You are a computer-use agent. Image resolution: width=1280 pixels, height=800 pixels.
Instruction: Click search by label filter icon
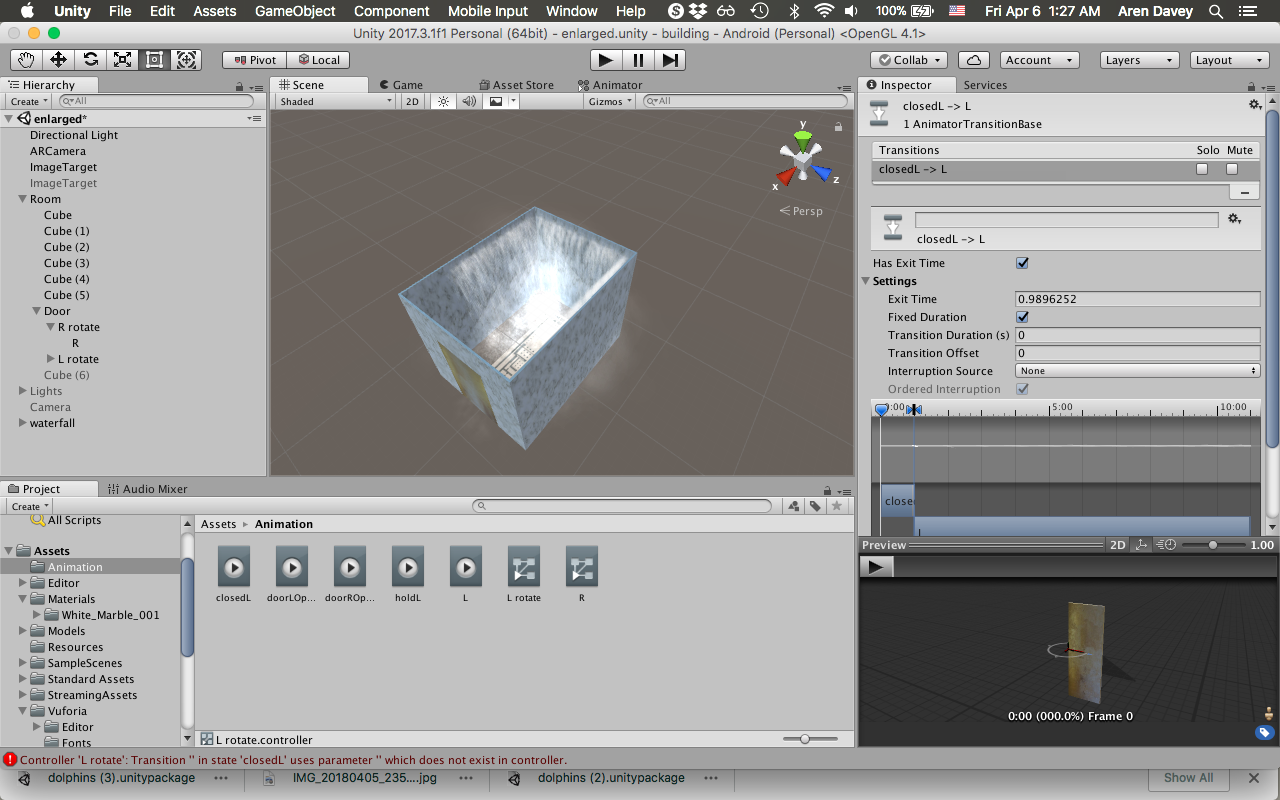click(x=816, y=506)
